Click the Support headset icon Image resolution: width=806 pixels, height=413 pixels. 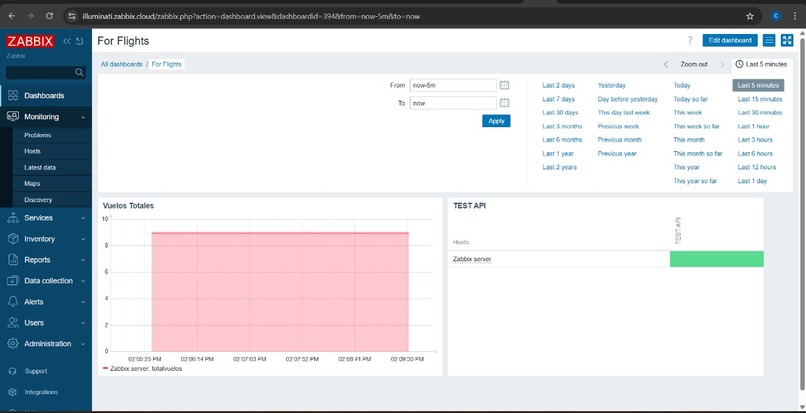tap(13, 371)
